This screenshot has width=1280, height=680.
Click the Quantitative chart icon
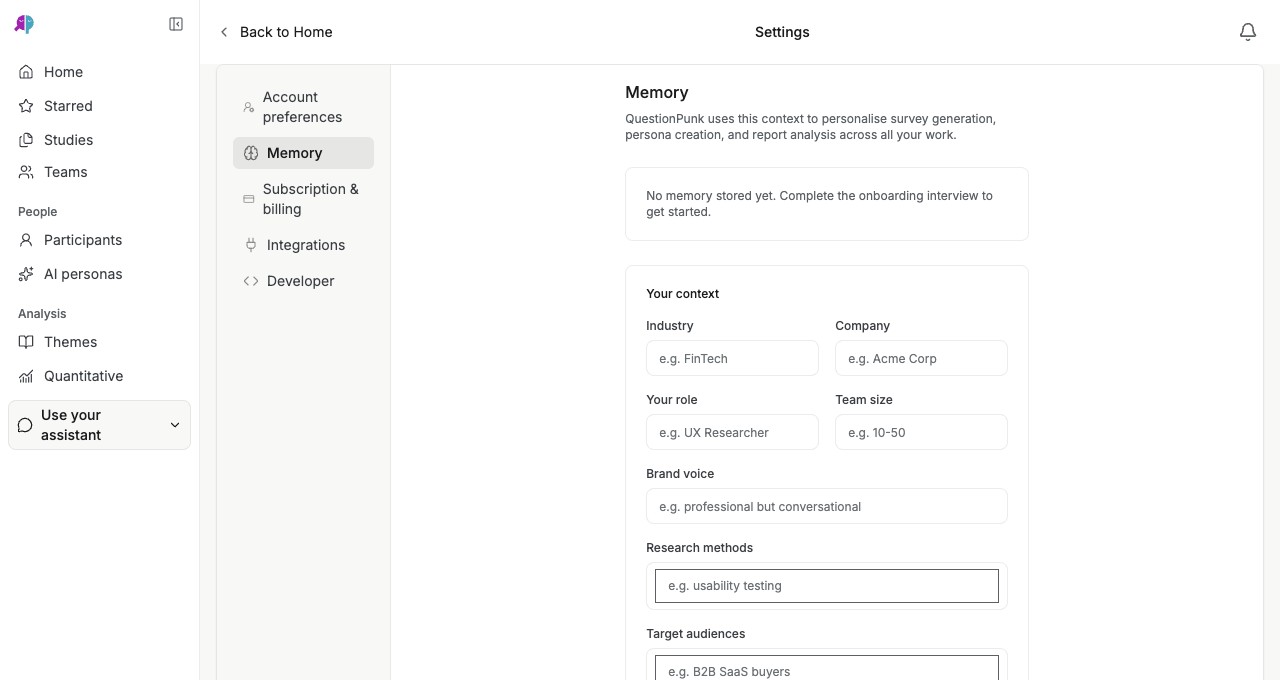click(x=26, y=376)
